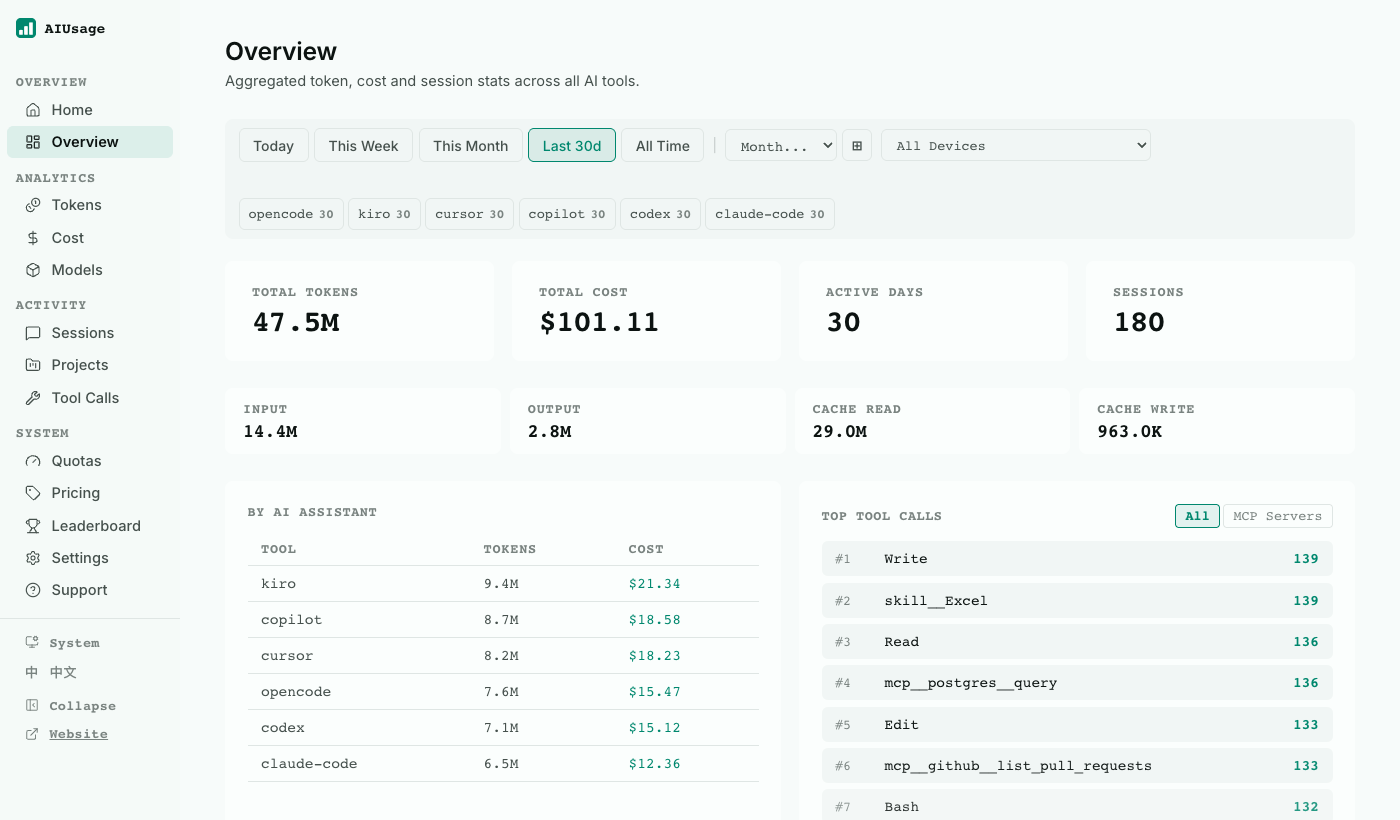Image resolution: width=1400 pixels, height=820 pixels.
Task: Select the This Month range
Action: click(470, 146)
